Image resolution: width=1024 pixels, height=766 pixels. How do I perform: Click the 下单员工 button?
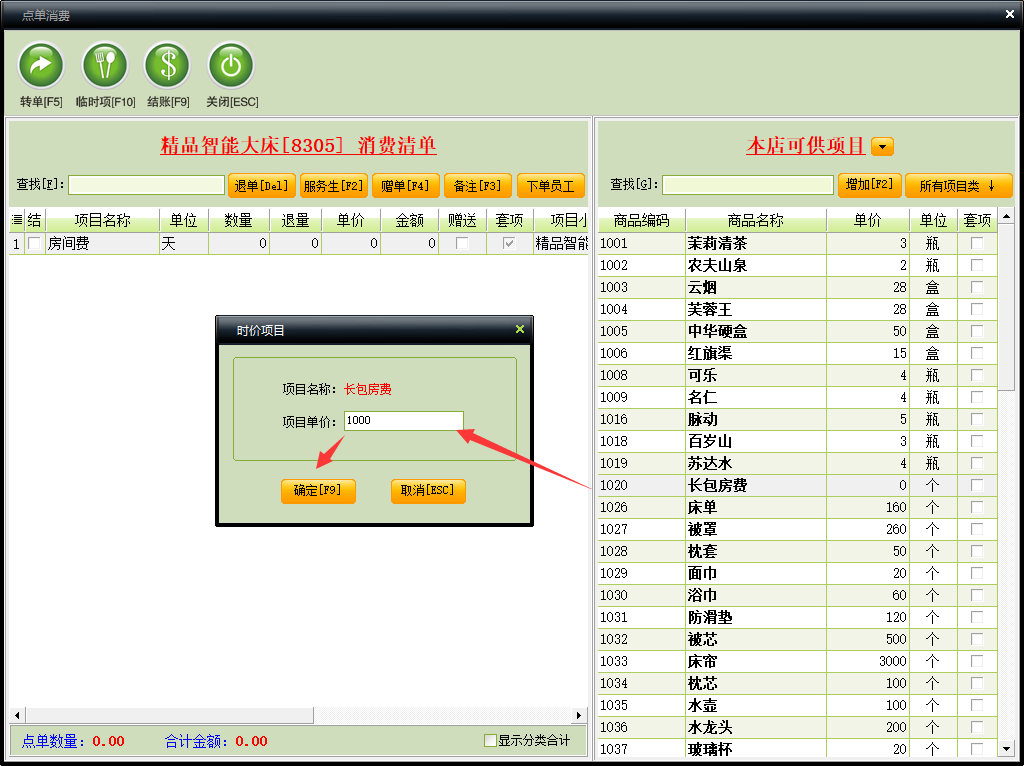[551, 186]
